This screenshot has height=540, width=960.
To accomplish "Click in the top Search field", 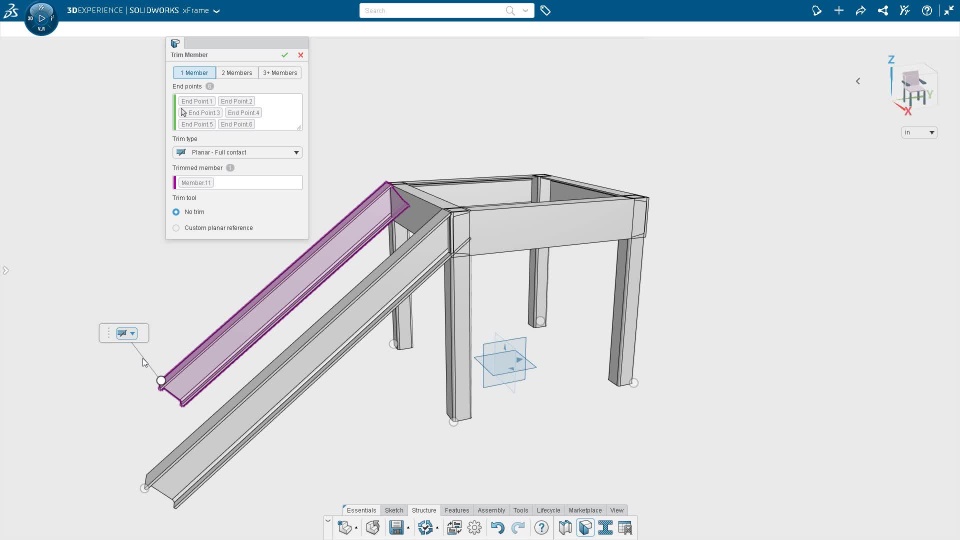I will (x=433, y=10).
